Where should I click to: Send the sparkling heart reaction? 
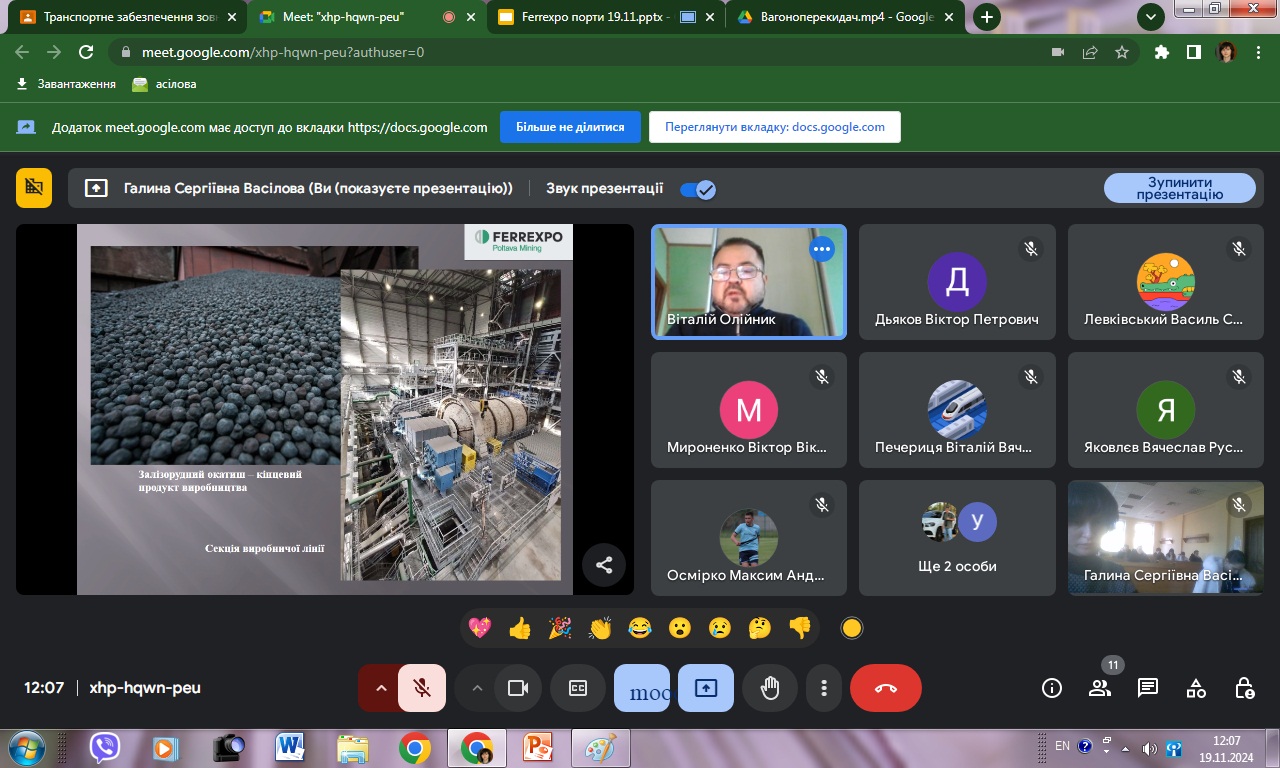(480, 628)
